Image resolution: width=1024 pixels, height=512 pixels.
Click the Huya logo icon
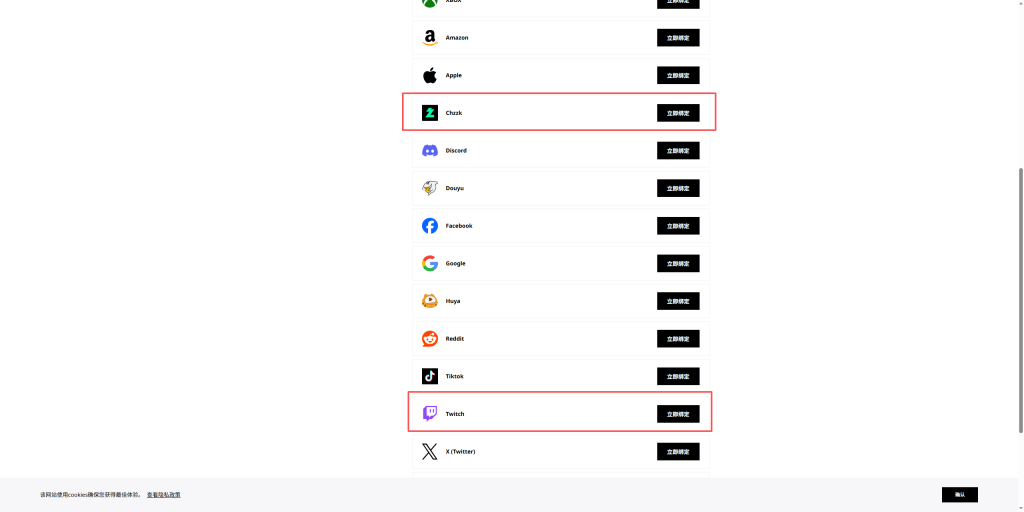[429, 301]
